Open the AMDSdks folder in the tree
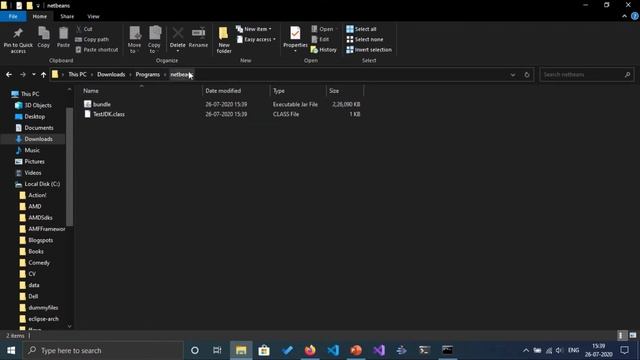 [40, 218]
